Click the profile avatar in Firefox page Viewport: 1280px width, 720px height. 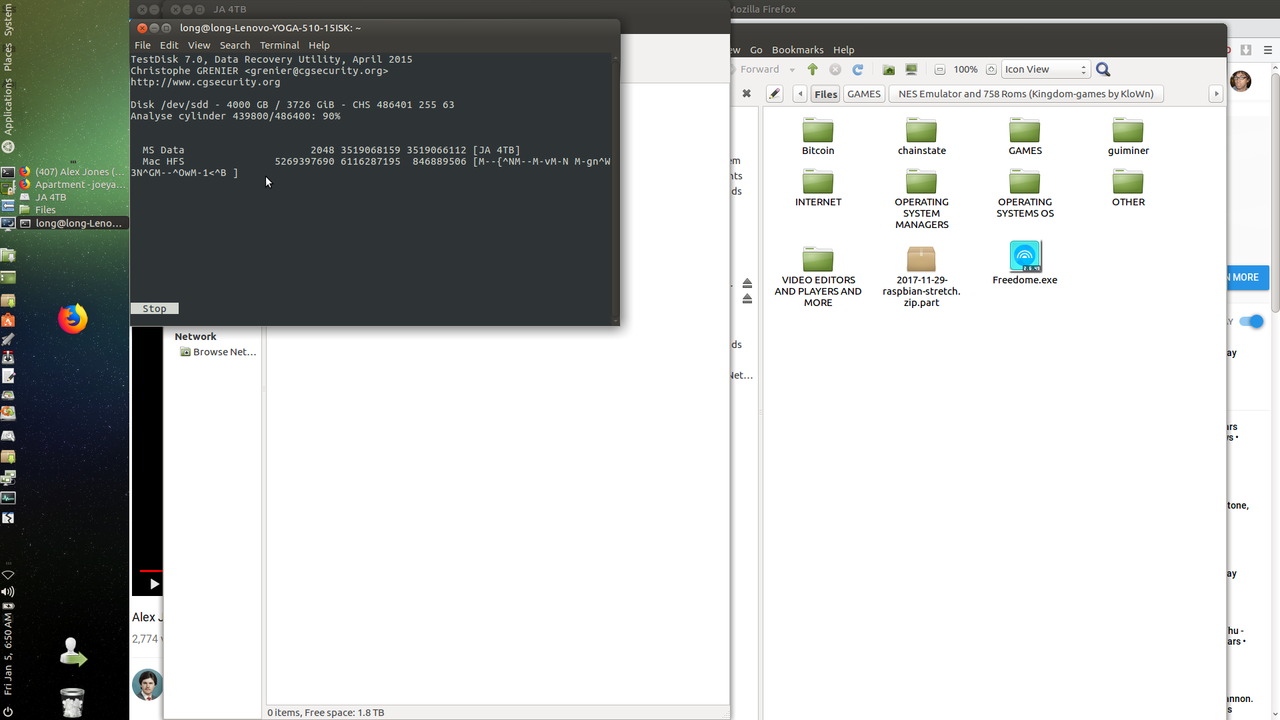[1241, 81]
